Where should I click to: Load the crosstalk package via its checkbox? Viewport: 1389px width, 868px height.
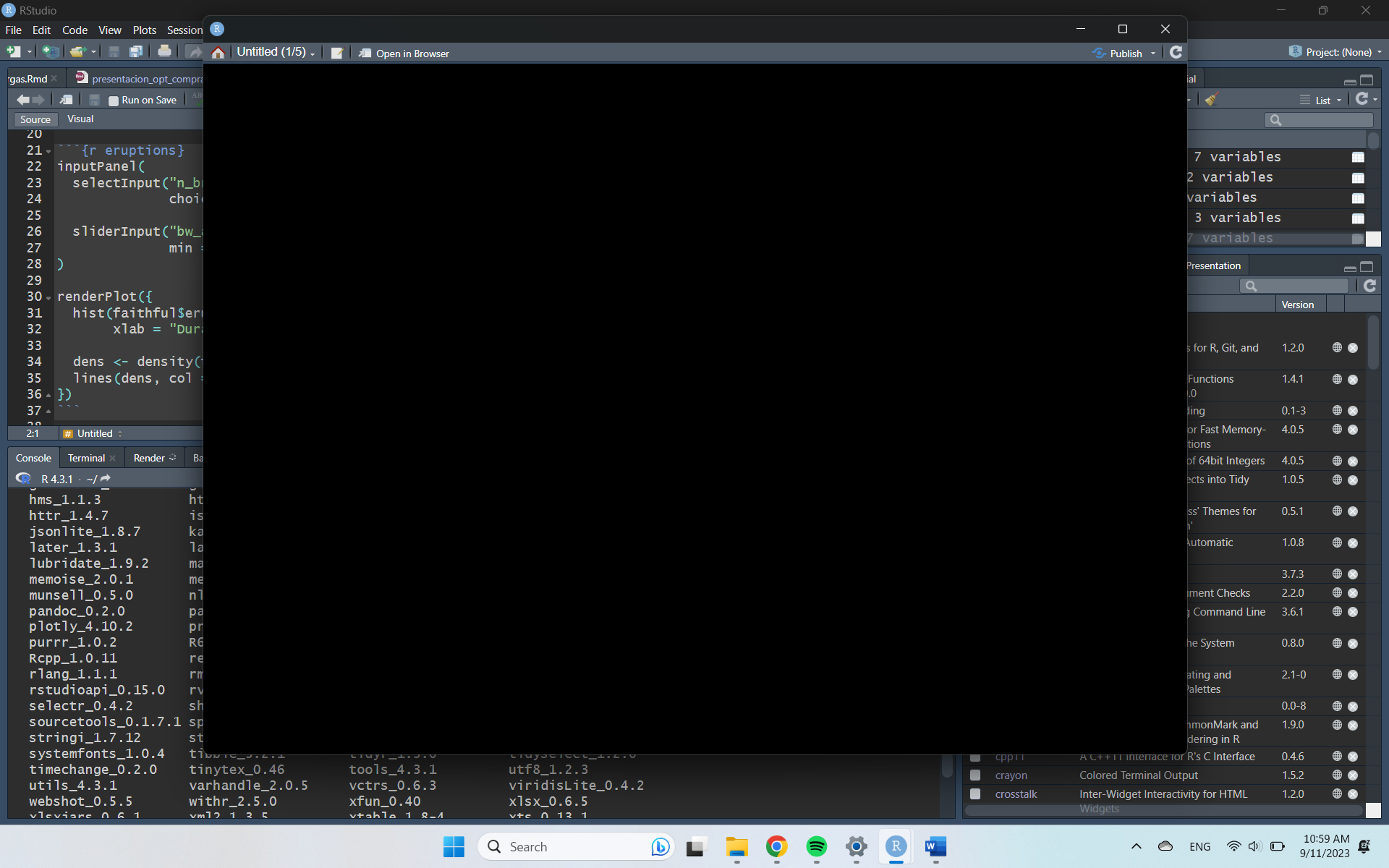coord(975,793)
